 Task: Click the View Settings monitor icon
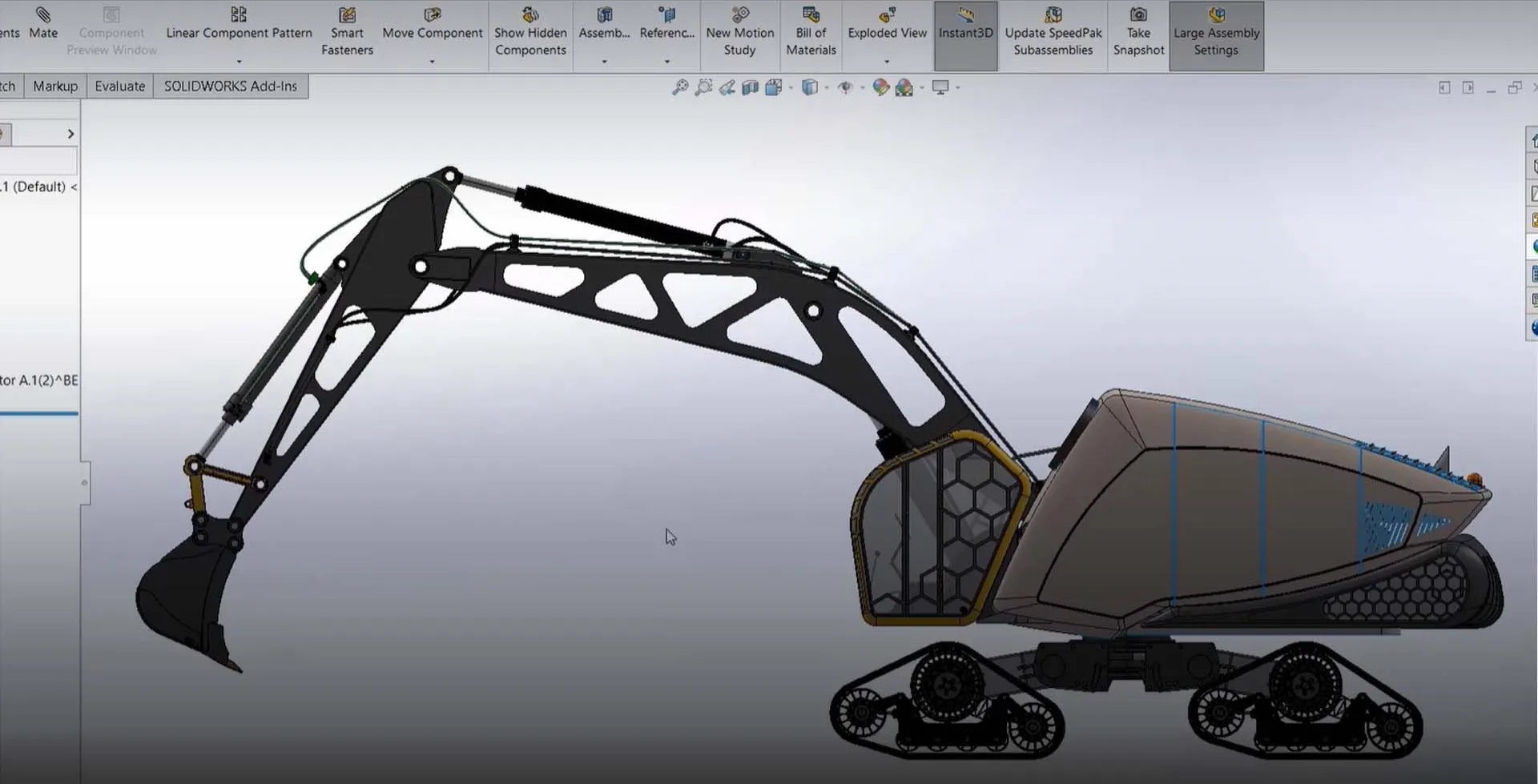click(940, 87)
